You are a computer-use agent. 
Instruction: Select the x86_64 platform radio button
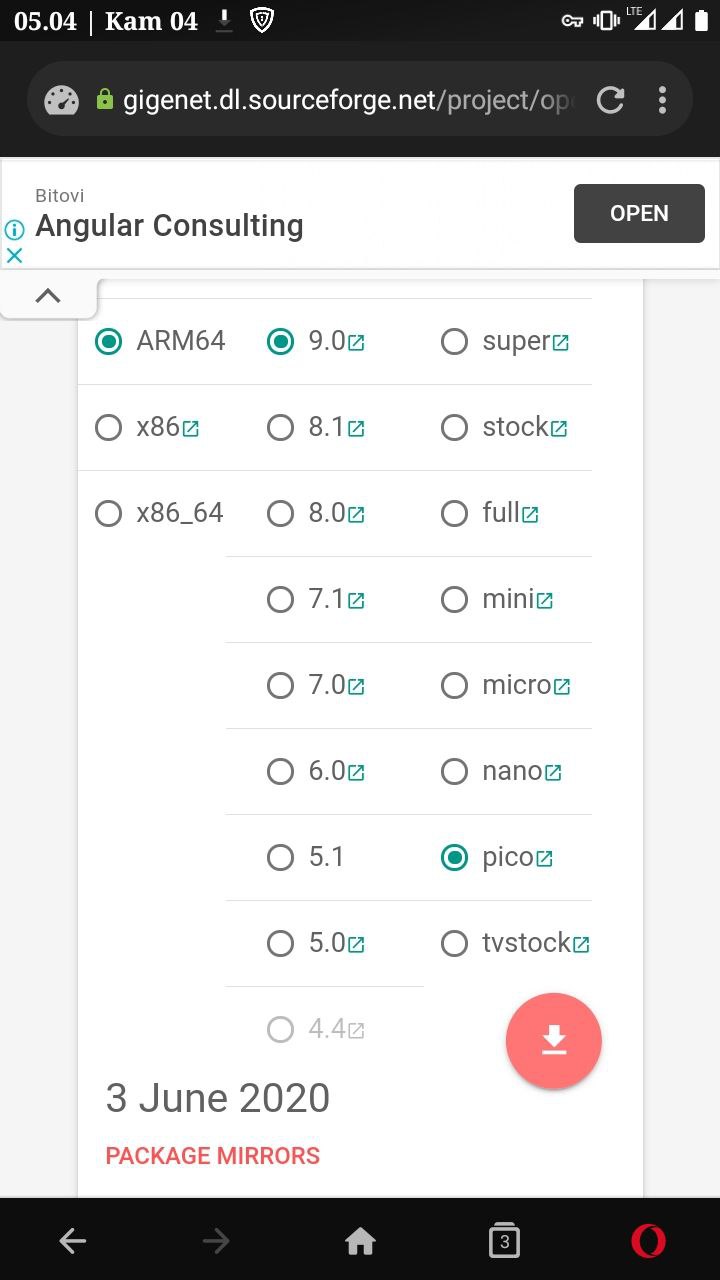tap(108, 514)
